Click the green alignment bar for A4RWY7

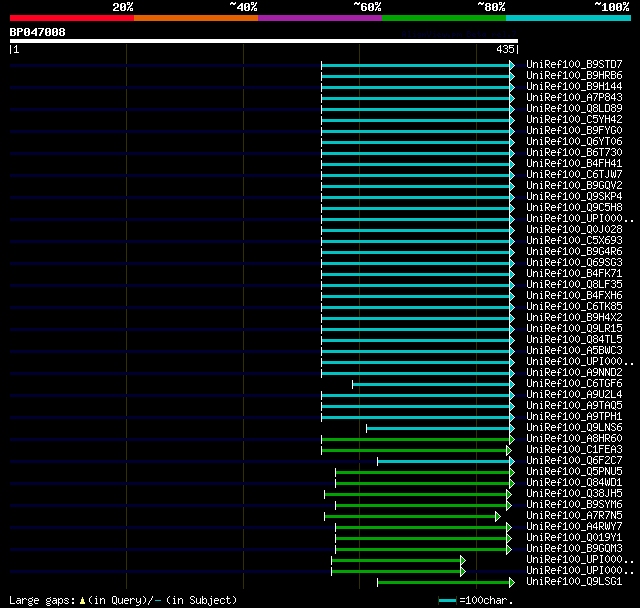pos(421,528)
